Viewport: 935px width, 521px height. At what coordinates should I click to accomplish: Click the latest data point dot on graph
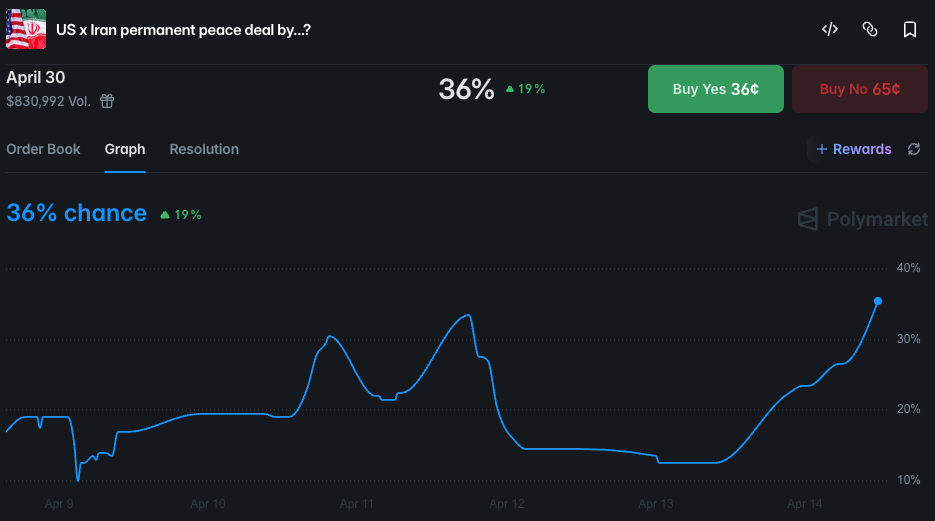click(878, 301)
